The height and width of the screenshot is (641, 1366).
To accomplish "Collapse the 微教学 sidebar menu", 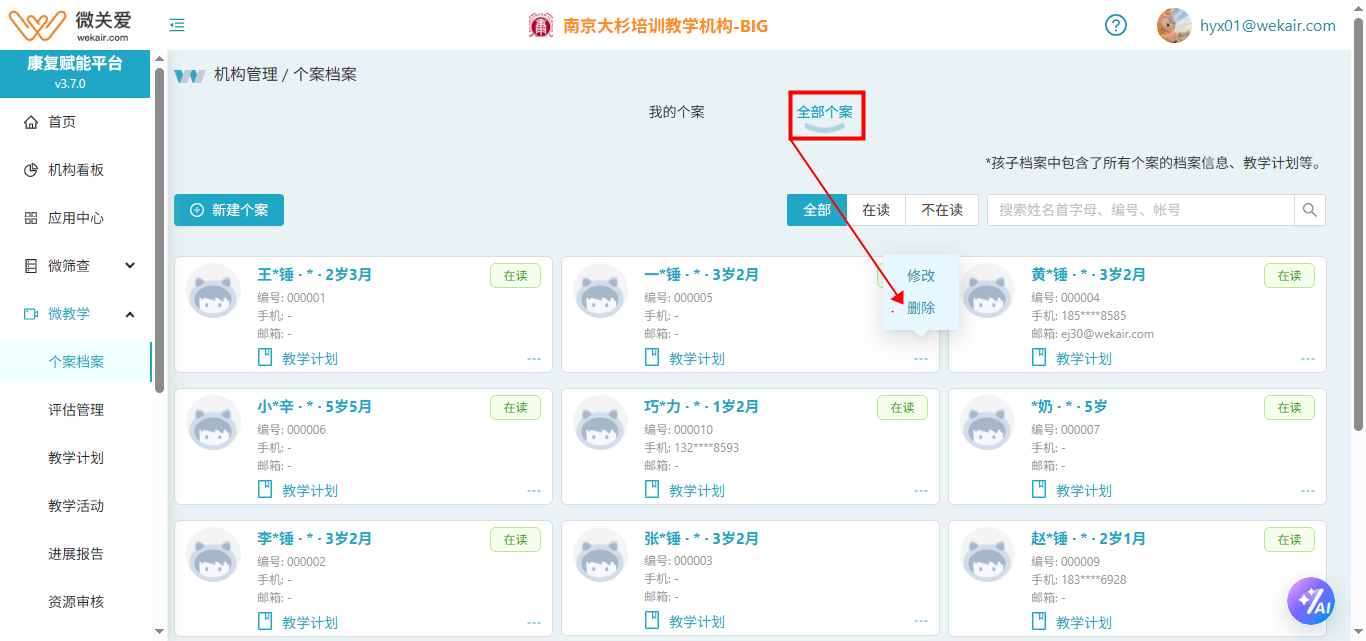I will pos(129,314).
